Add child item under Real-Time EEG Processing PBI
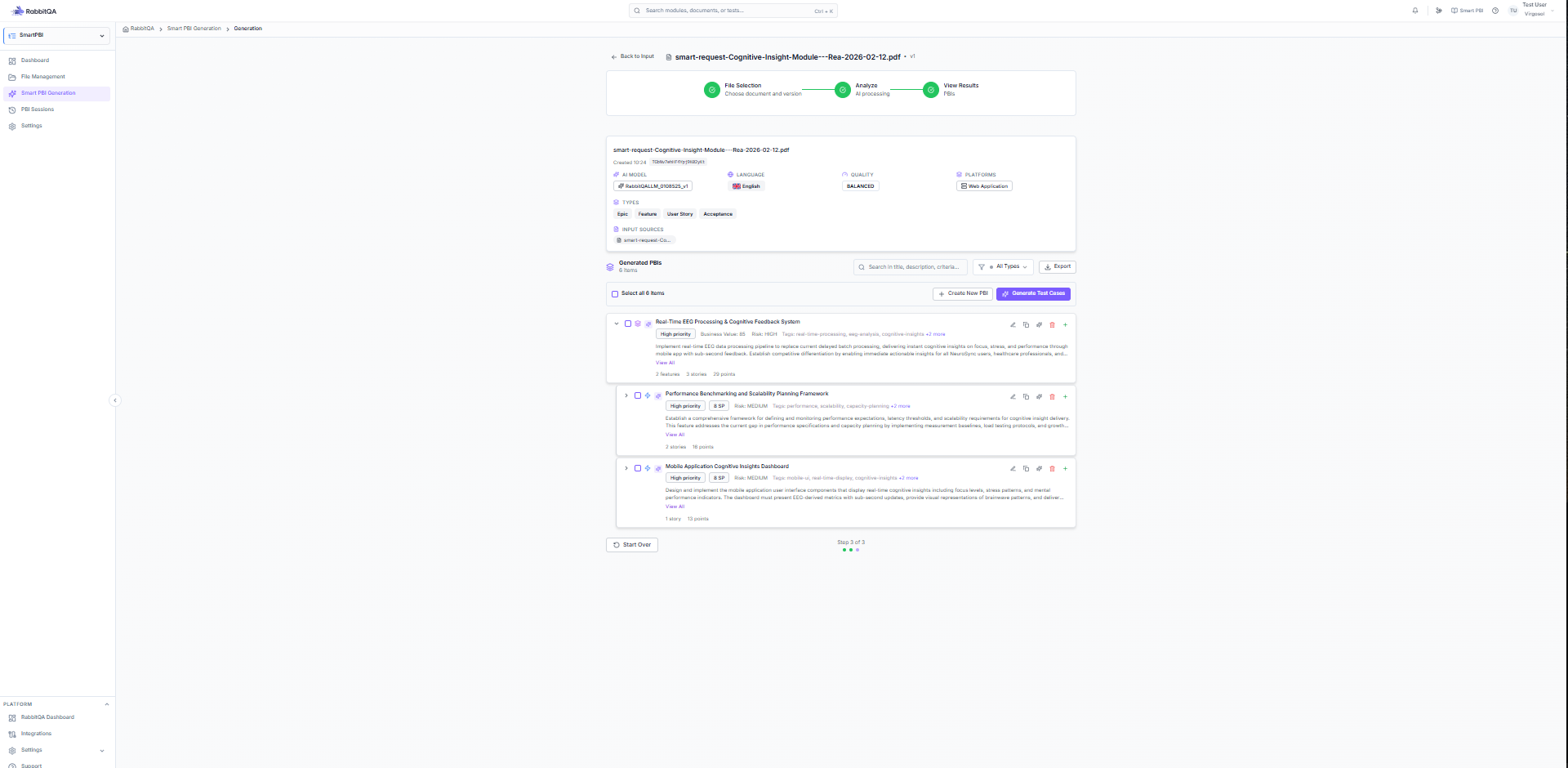The width and height of the screenshot is (1568, 768). 1065,325
